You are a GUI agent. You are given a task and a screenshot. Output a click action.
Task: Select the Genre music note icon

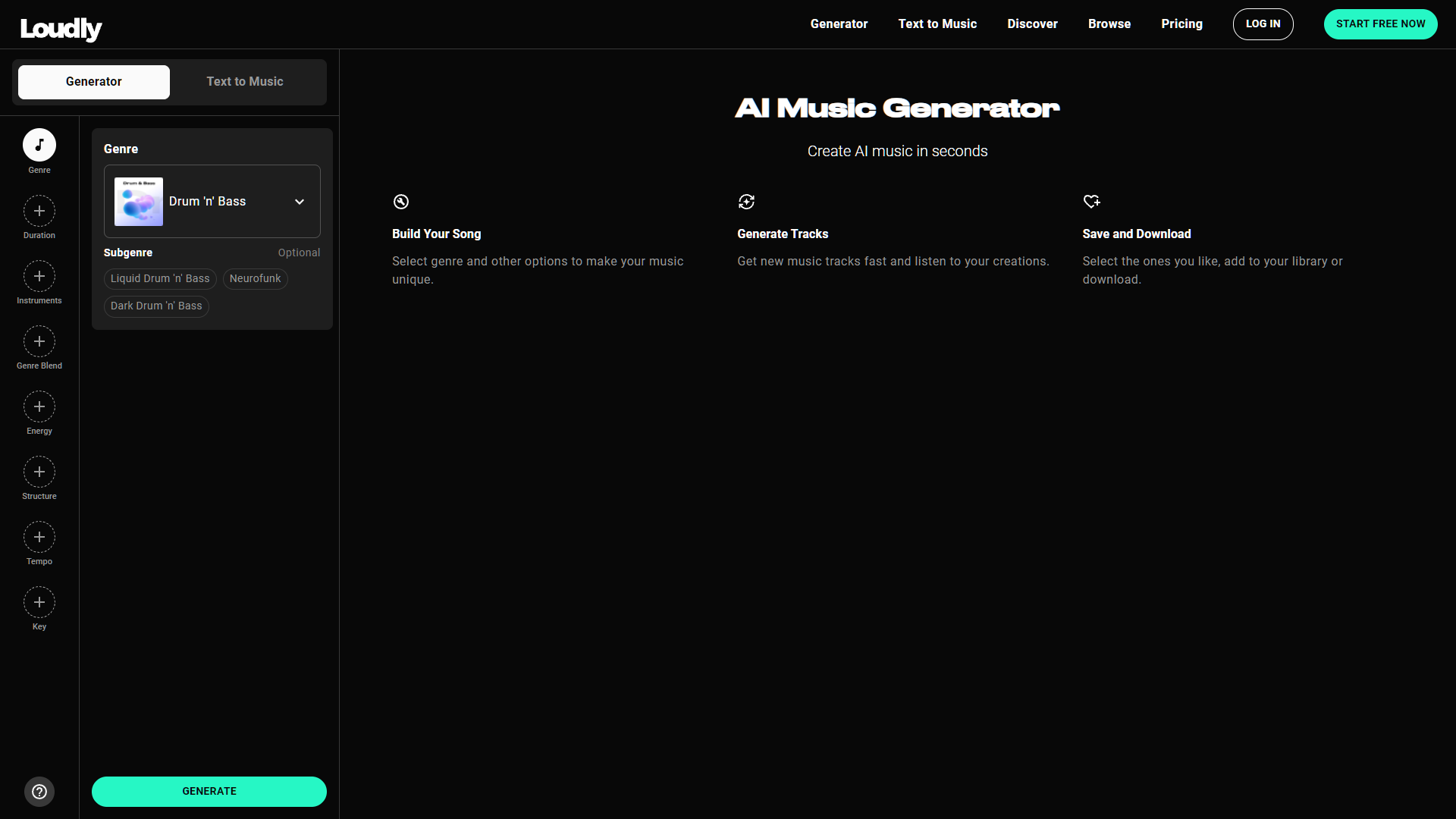pyautogui.click(x=39, y=145)
